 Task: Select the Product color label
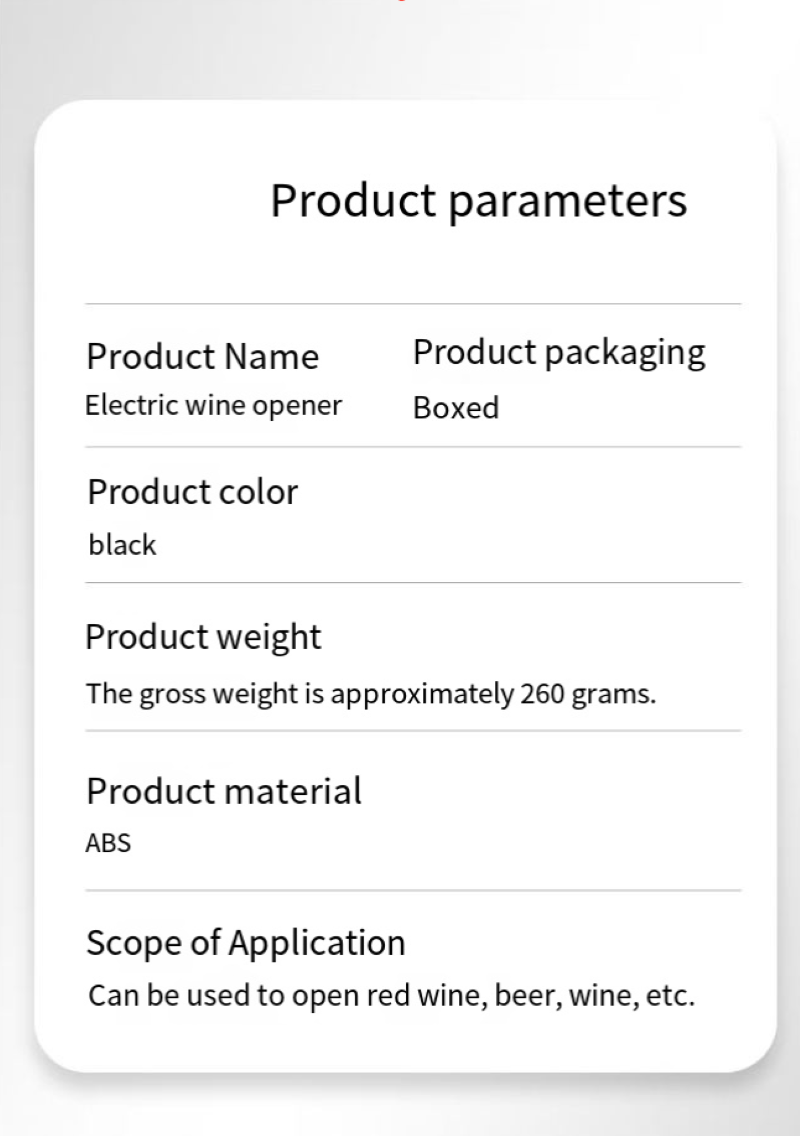point(192,492)
